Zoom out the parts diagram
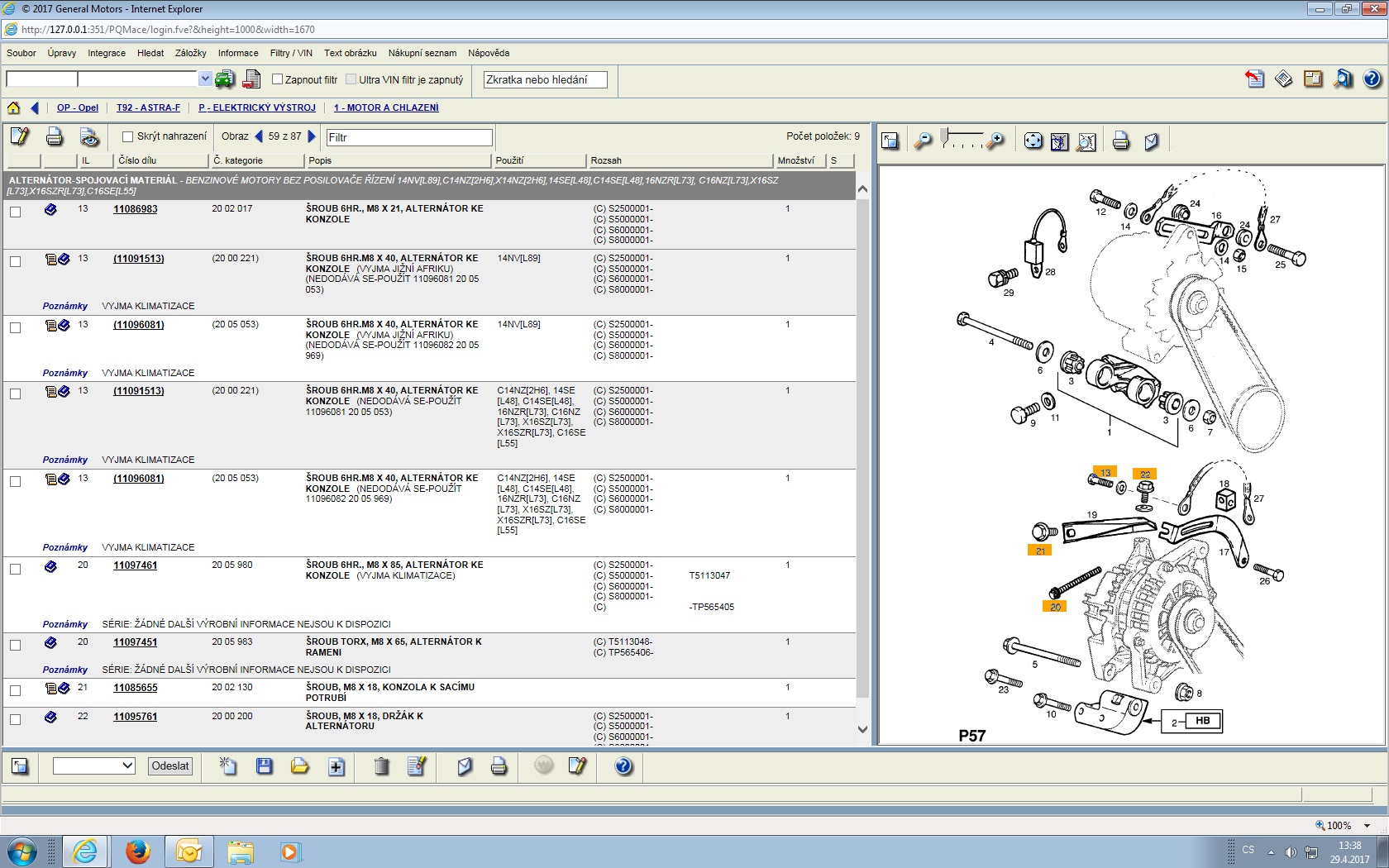Image resolution: width=1389 pixels, height=868 pixels. (x=923, y=141)
